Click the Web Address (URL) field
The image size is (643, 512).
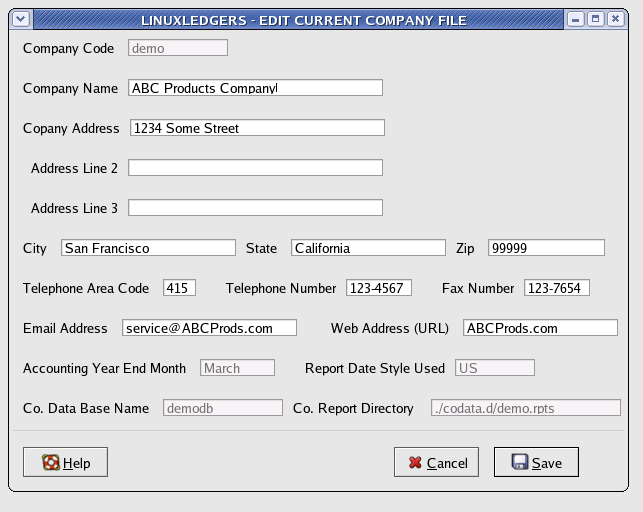tap(540, 328)
